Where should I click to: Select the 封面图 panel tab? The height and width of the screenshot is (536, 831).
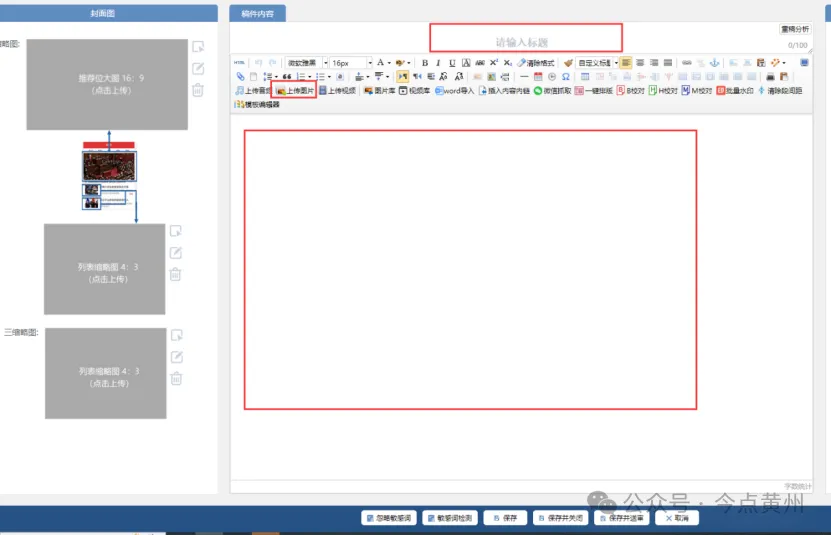[x=108, y=14]
